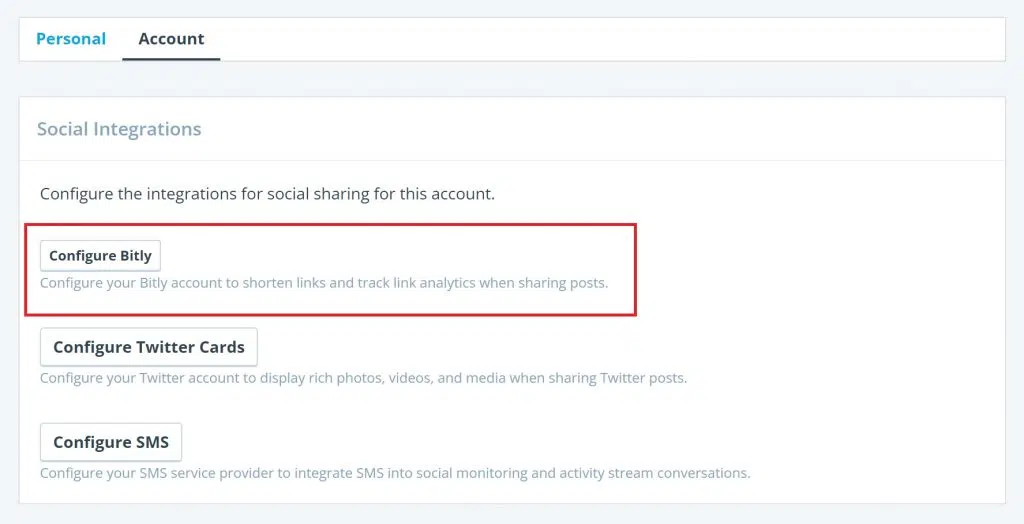The height and width of the screenshot is (524, 1024).
Task: Switch to the Personal tab
Action: [x=70, y=39]
